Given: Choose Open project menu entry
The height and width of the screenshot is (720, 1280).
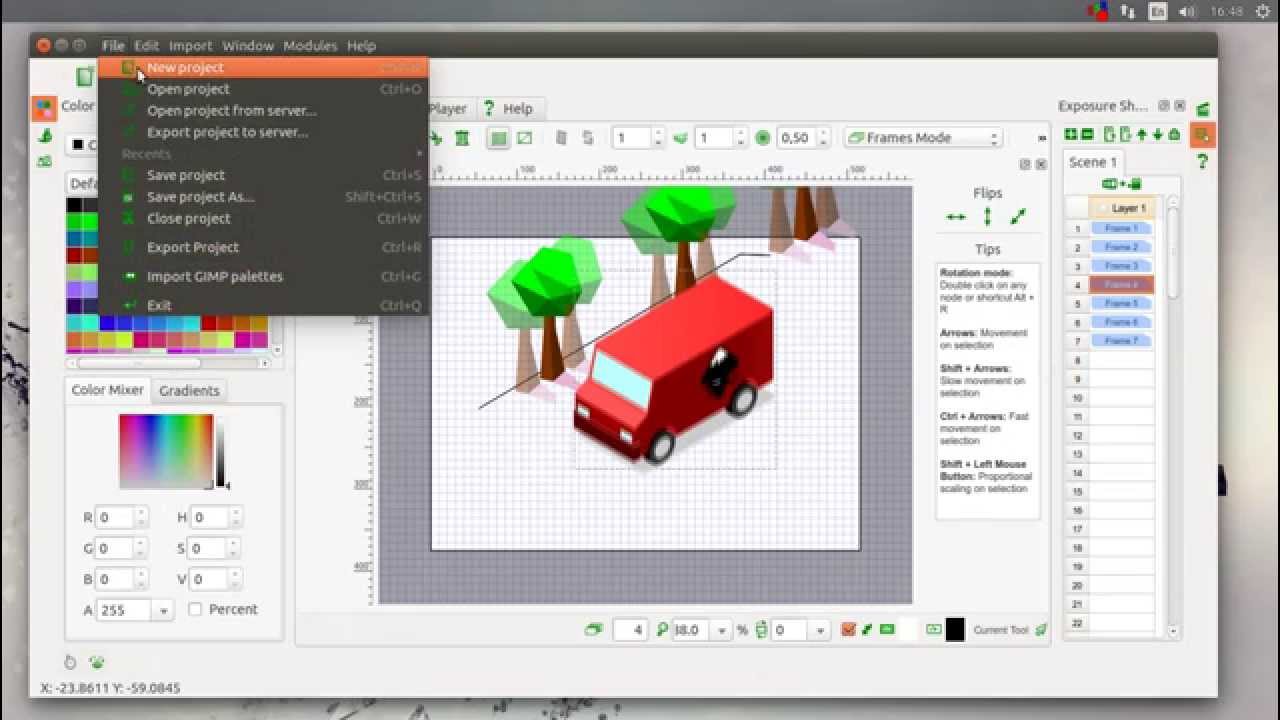Looking at the screenshot, I should pyautogui.click(x=263, y=89).
